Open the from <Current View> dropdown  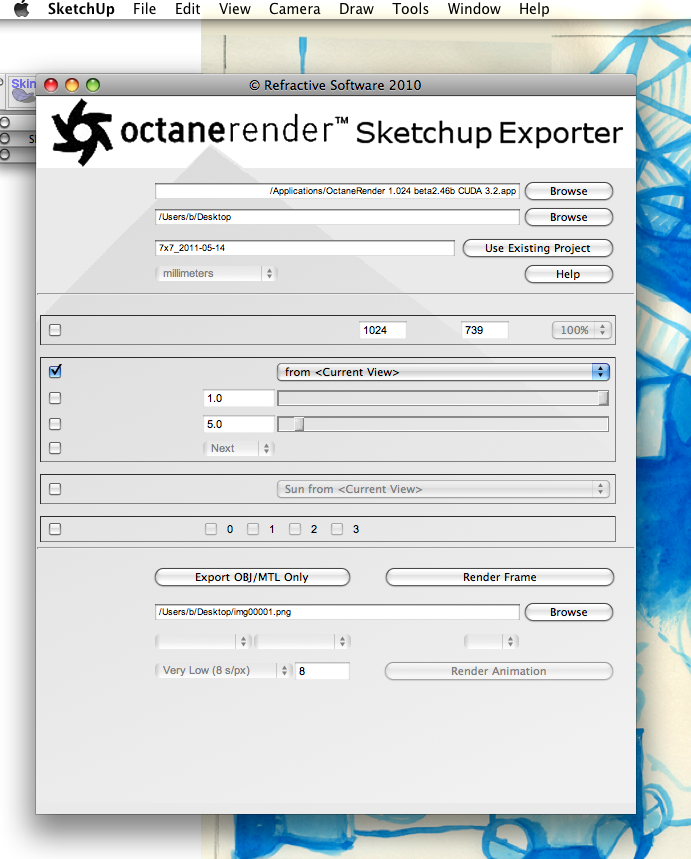coord(443,372)
